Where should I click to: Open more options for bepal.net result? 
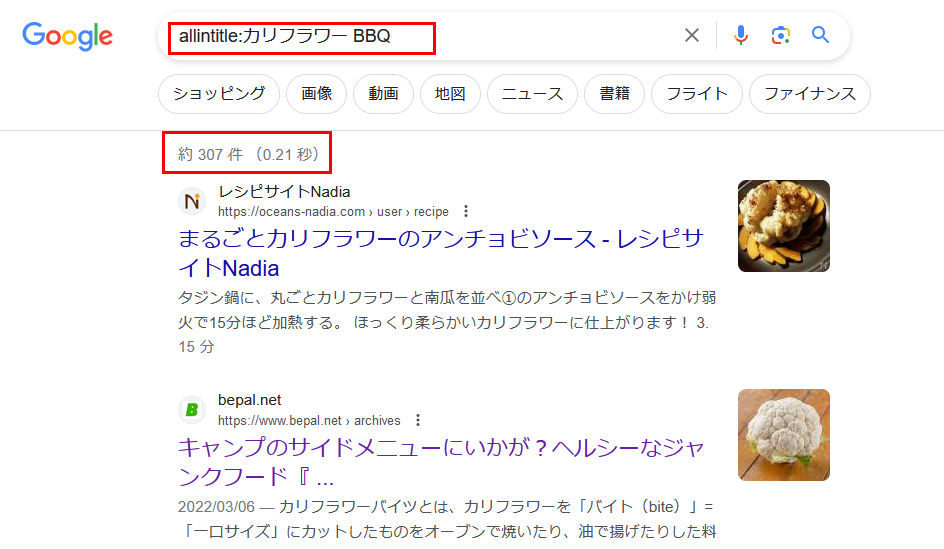418,421
